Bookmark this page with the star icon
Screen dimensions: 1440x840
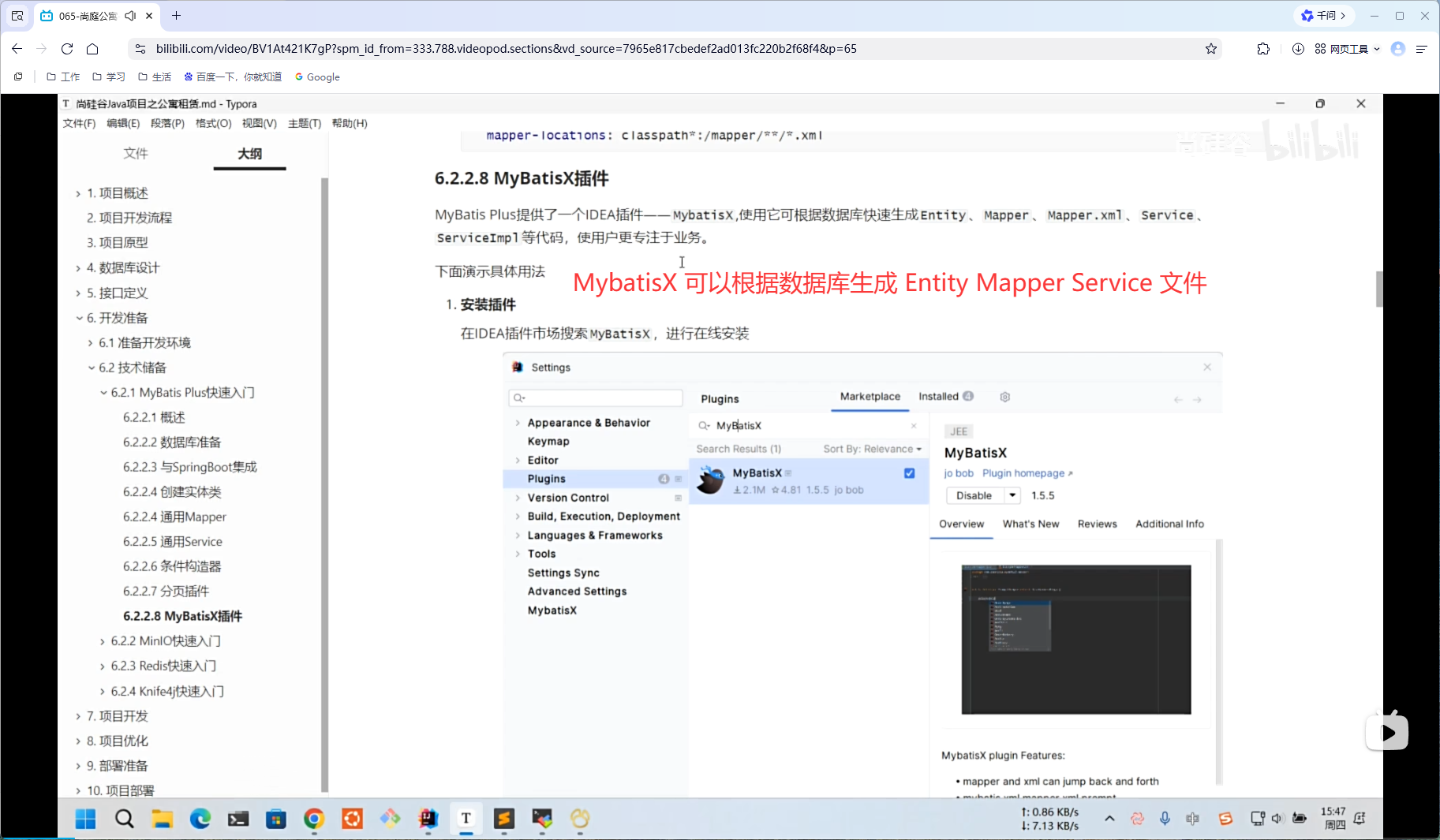[1211, 49]
